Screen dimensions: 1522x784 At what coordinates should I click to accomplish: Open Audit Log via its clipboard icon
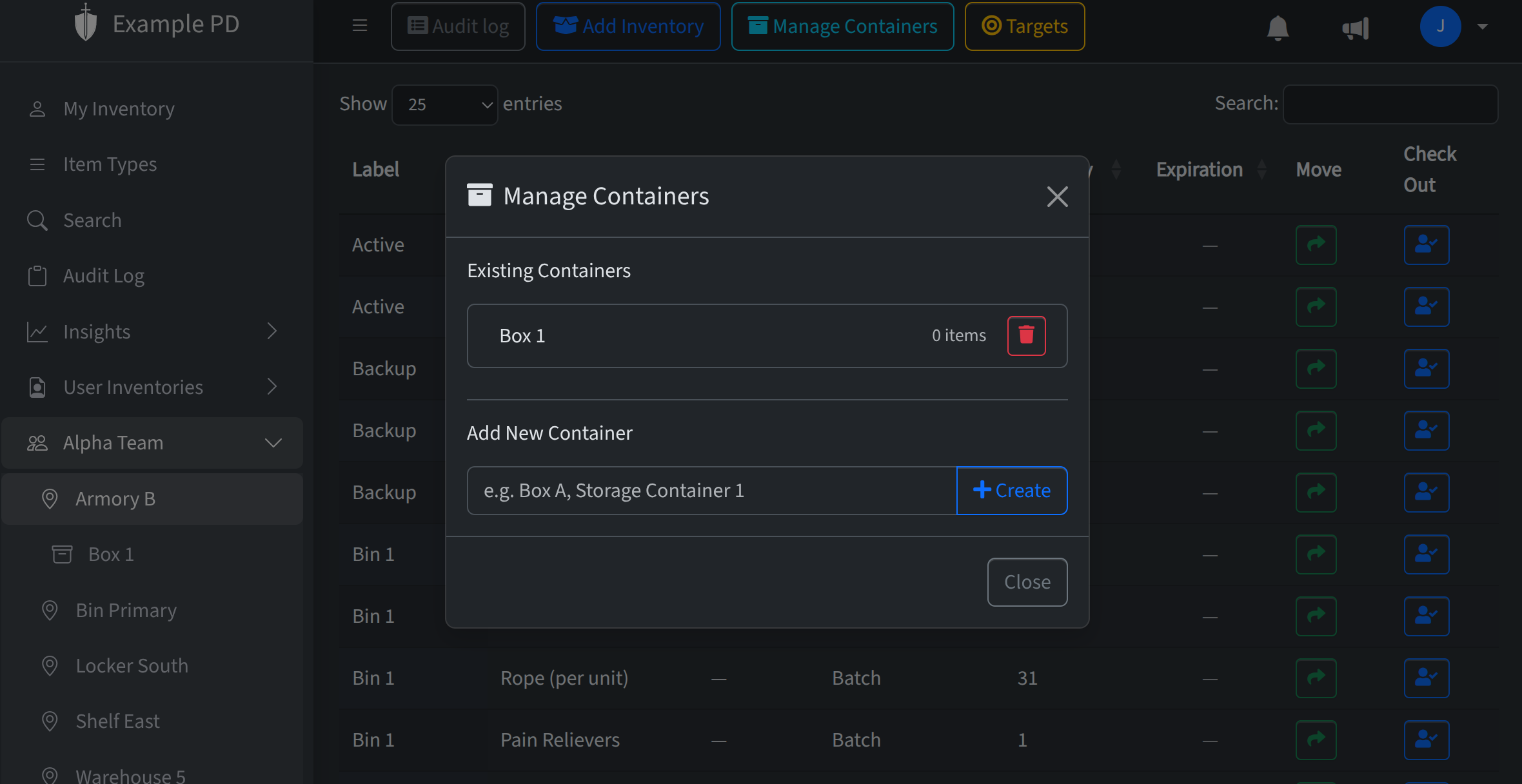[37, 275]
